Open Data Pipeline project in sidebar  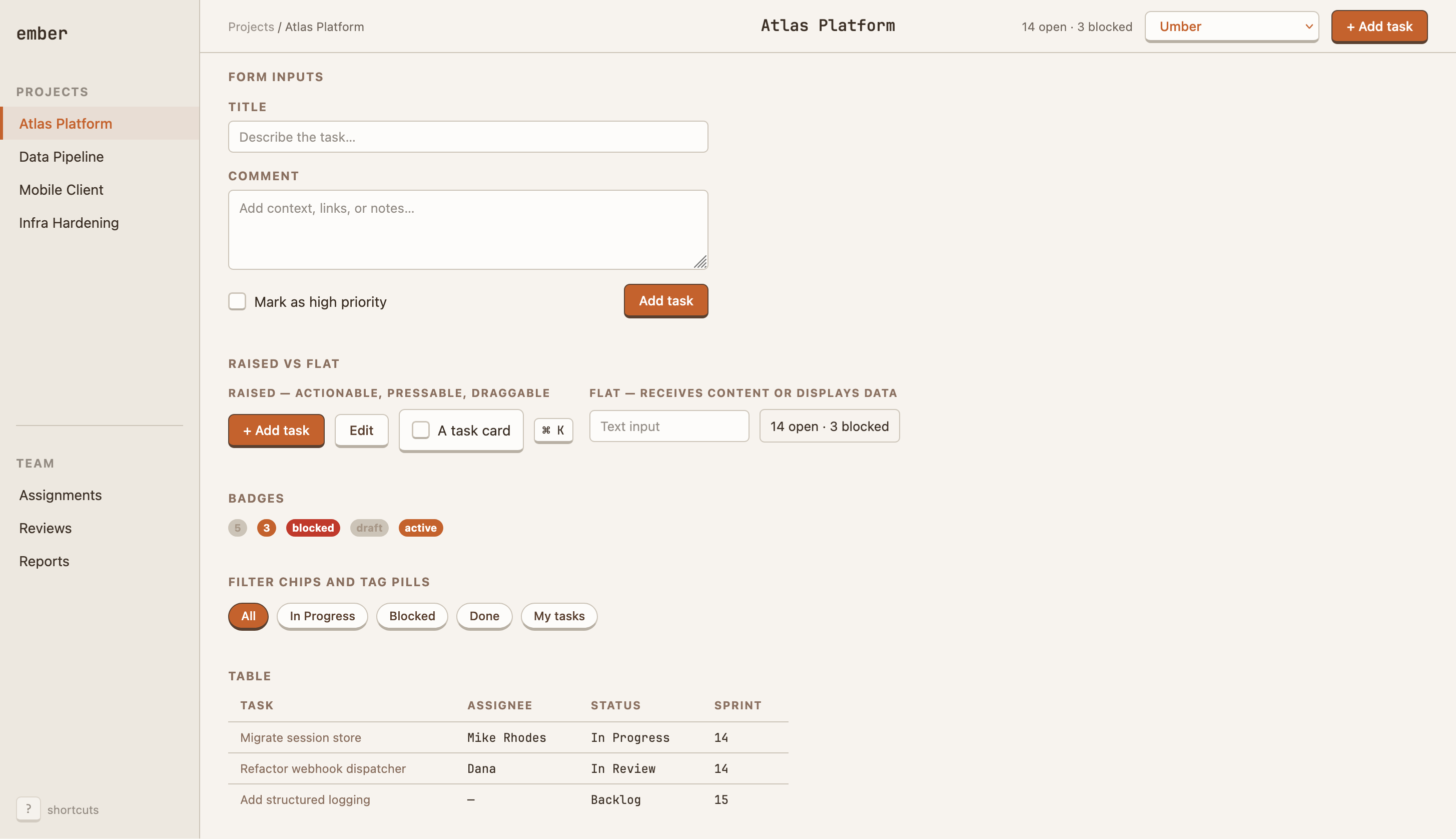tap(61, 157)
